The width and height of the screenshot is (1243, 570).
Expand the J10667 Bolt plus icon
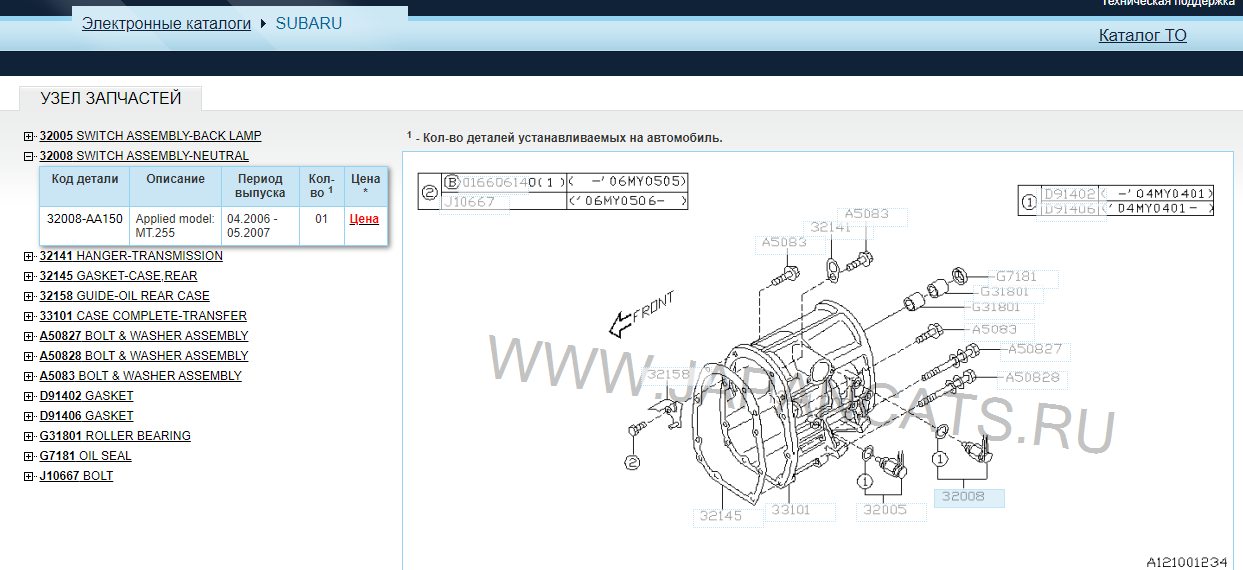coord(29,476)
